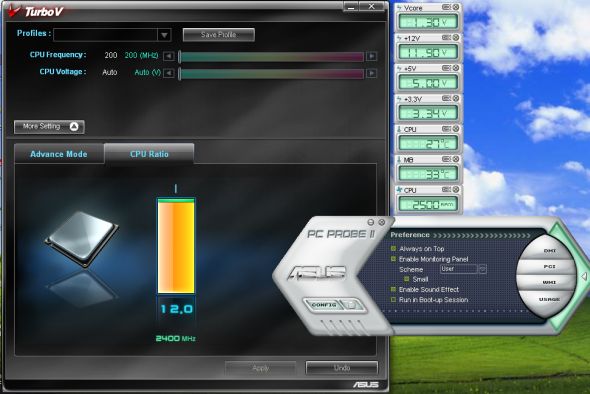The width and height of the screenshot is (590, 394).
Task: Select the USAGE section in PC Probe
Action: coord(549,299)
